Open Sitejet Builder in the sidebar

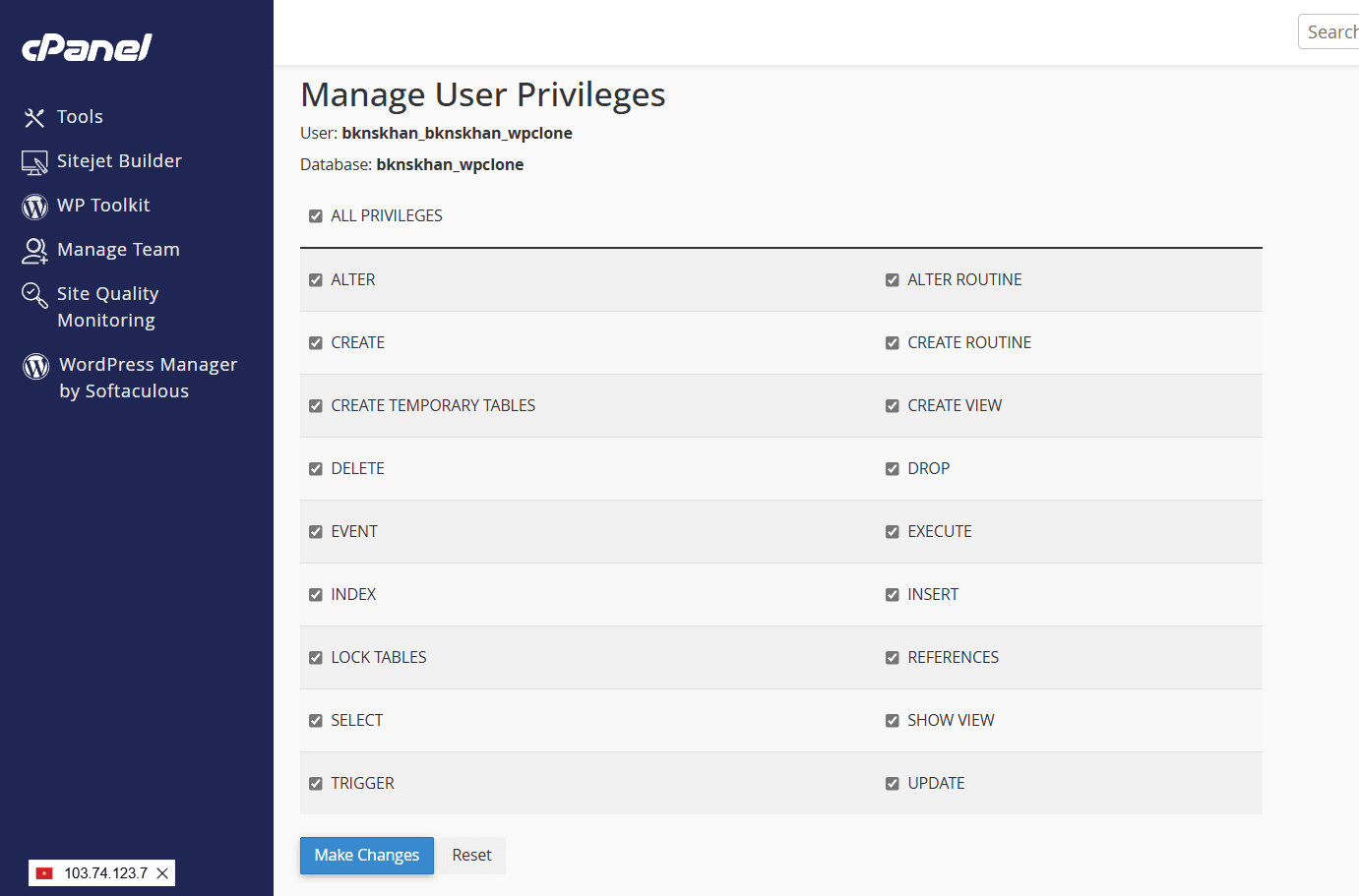tap(119, 161)
